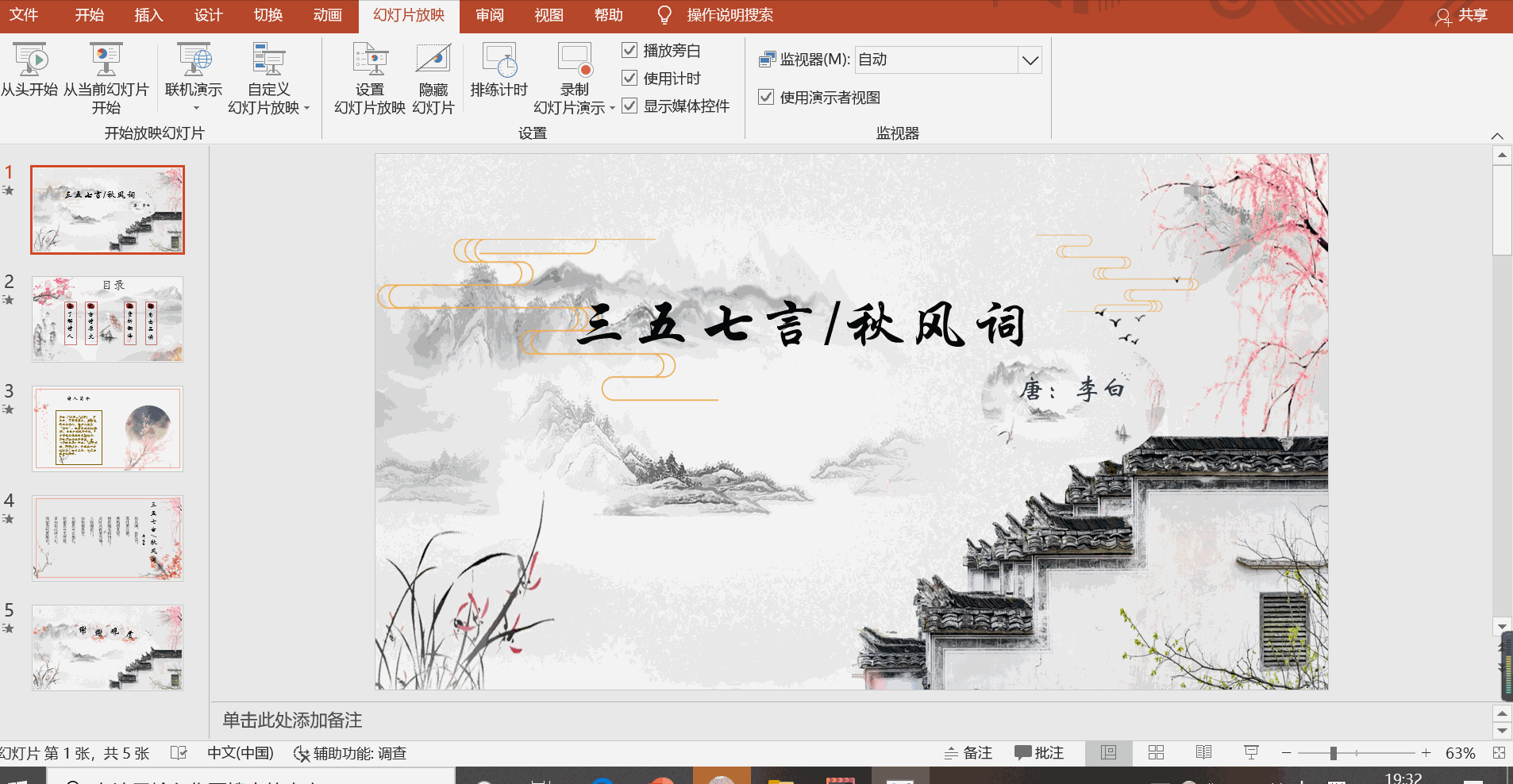Collapse the ribbon with chevron
Viewport: 1513px width, 784px height.
(1497, 136)
